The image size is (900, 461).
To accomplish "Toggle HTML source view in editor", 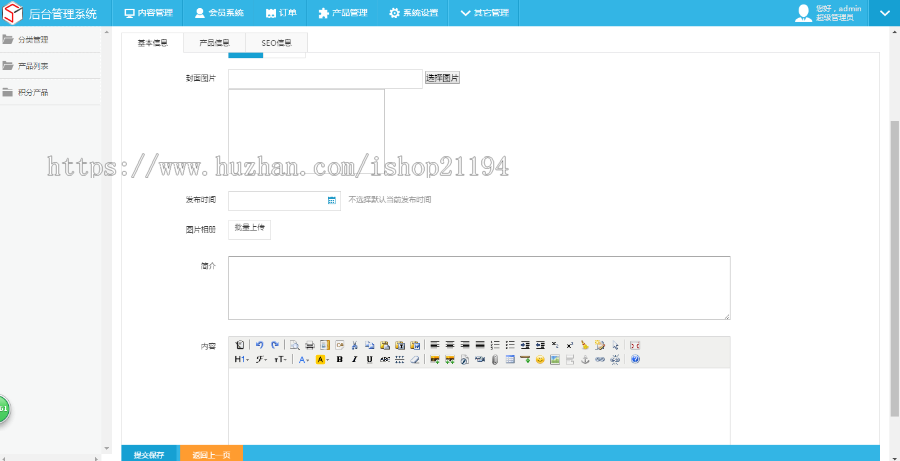I will (x=240, y=345).
